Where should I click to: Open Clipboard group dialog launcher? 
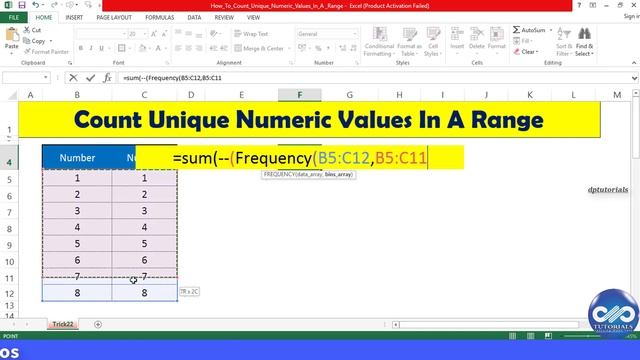pyautogui.click(x=70, y=63)
